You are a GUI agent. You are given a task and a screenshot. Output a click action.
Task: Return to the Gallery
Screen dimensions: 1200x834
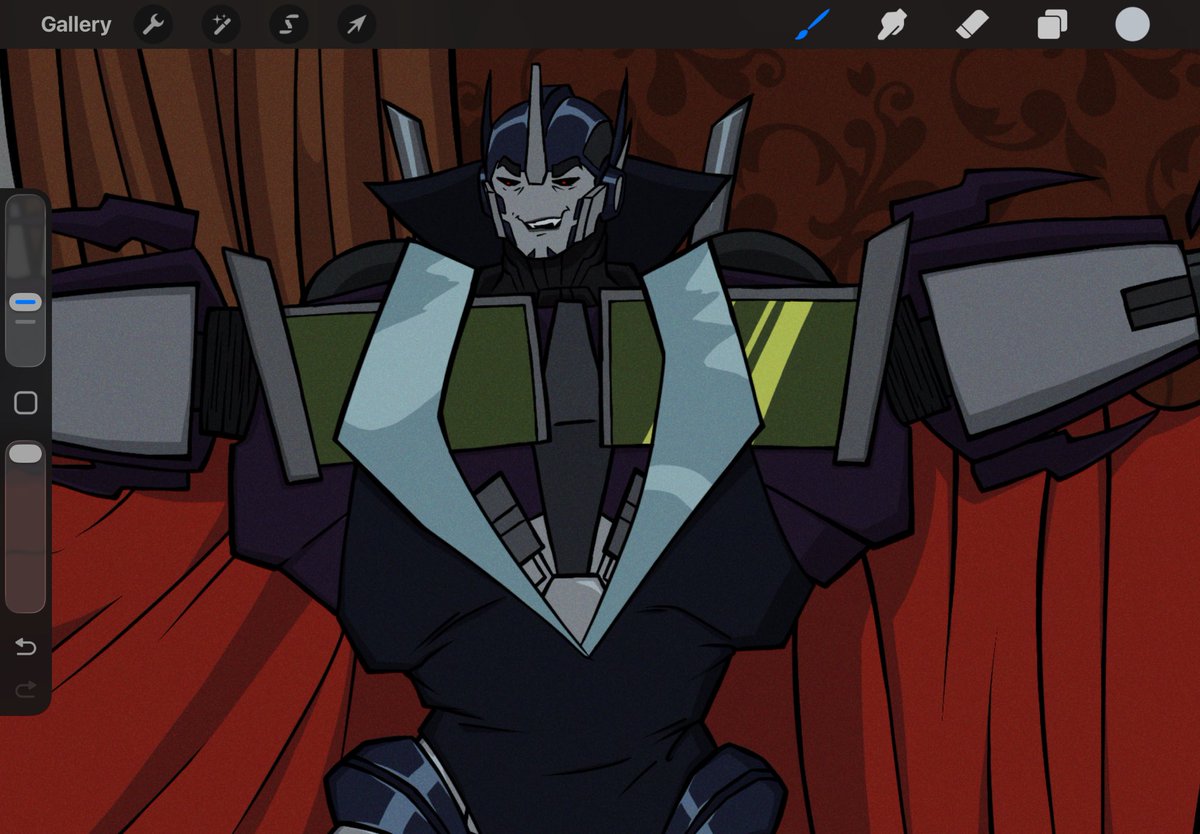(77, 24)
